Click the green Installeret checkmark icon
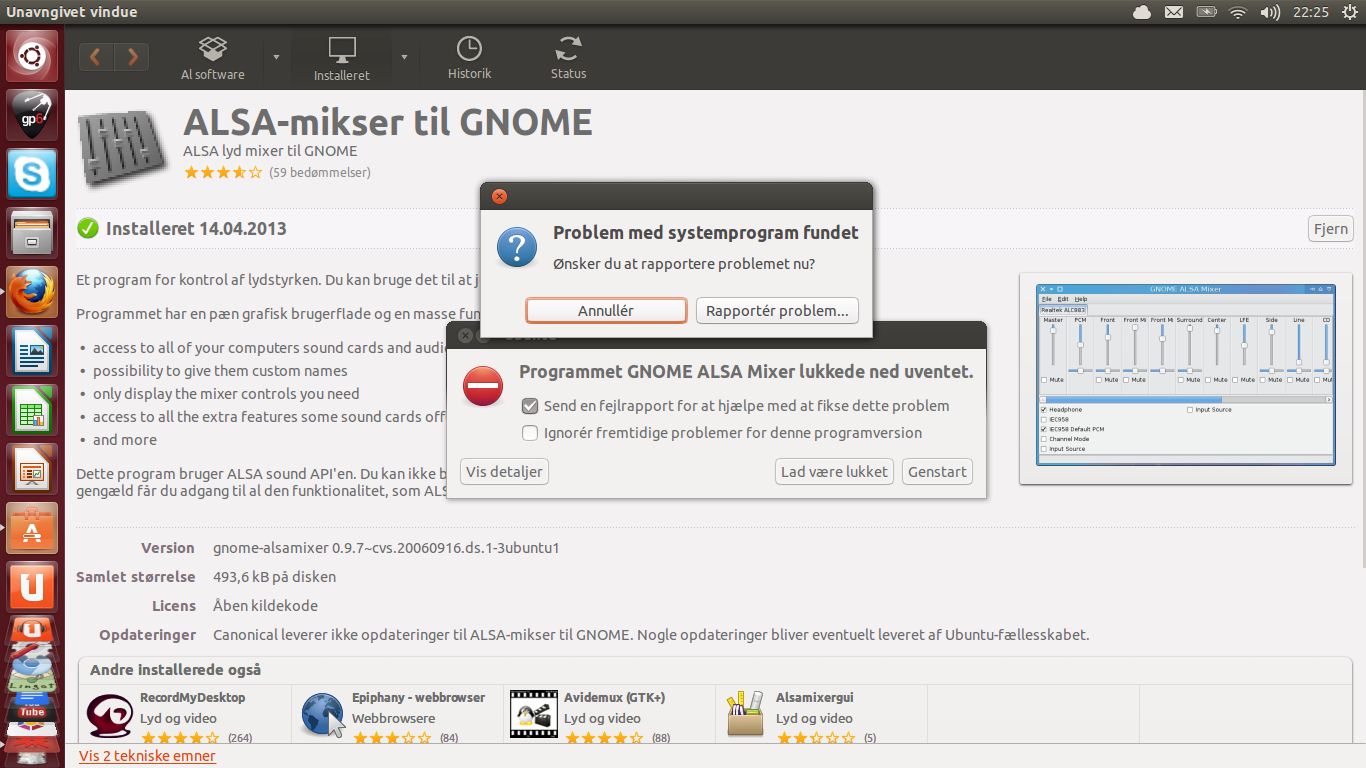1366x768 pixels. pyautogui.click(x=88, y=228)
